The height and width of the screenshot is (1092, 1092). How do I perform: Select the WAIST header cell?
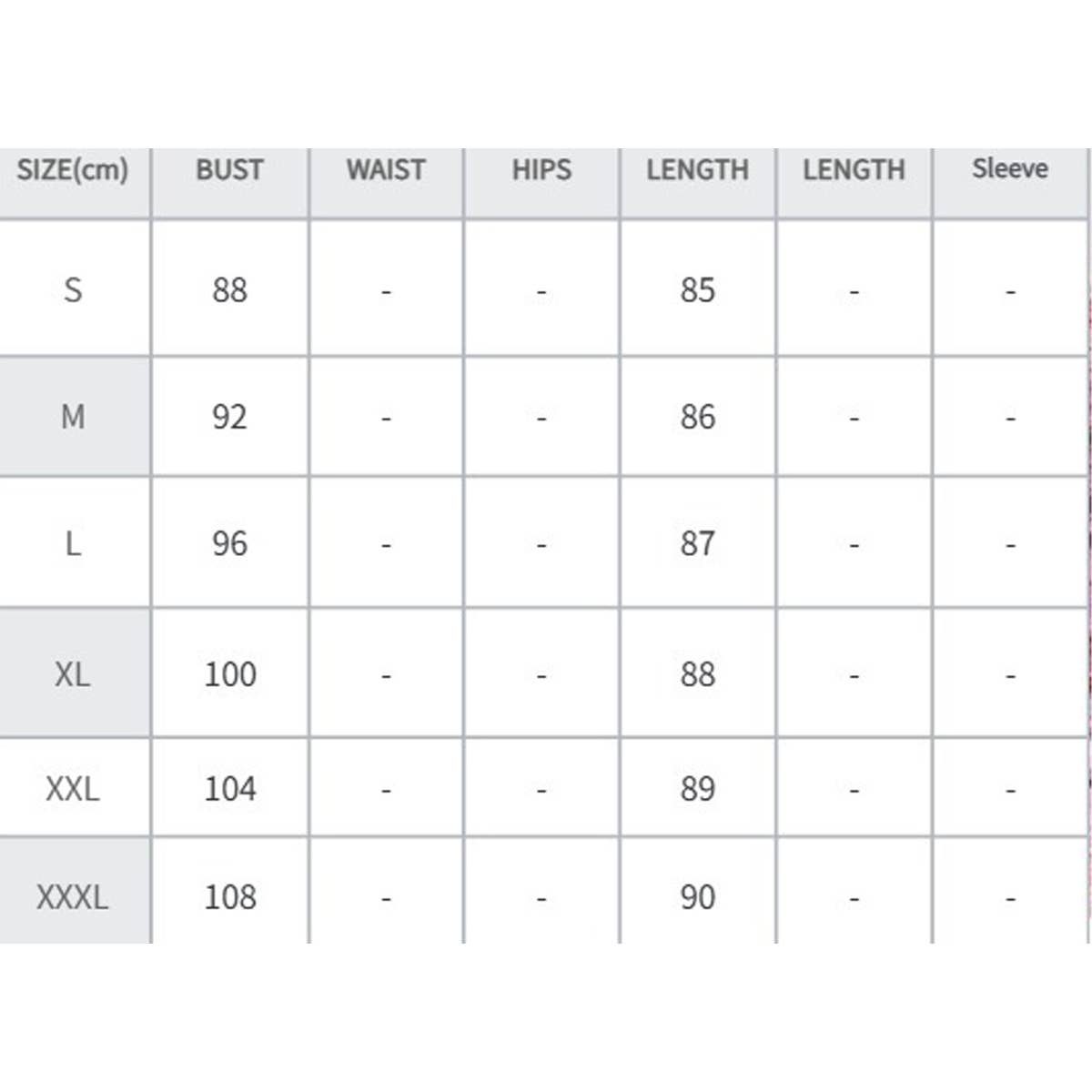(386, 170)
